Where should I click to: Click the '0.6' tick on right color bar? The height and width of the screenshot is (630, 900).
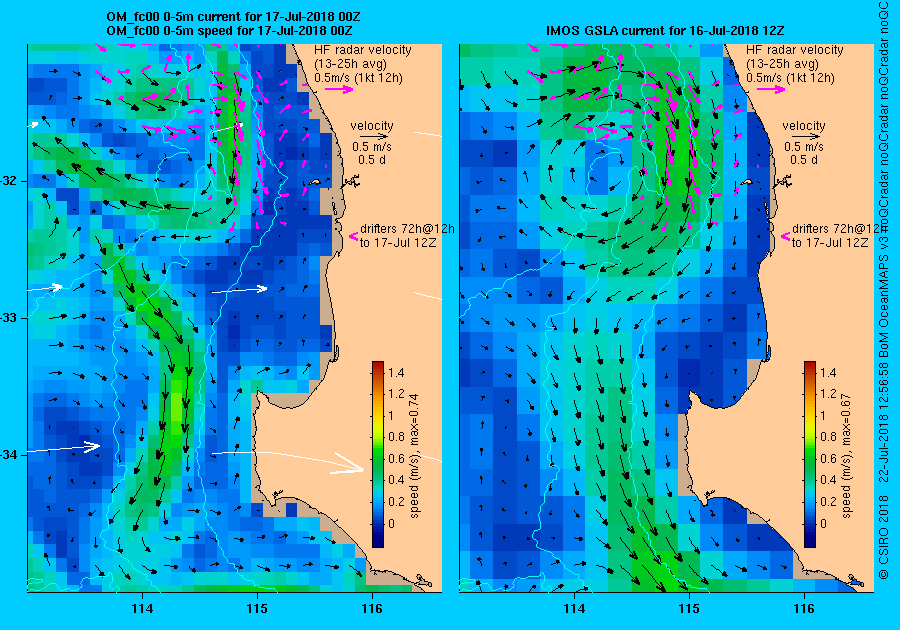point(828,459)
